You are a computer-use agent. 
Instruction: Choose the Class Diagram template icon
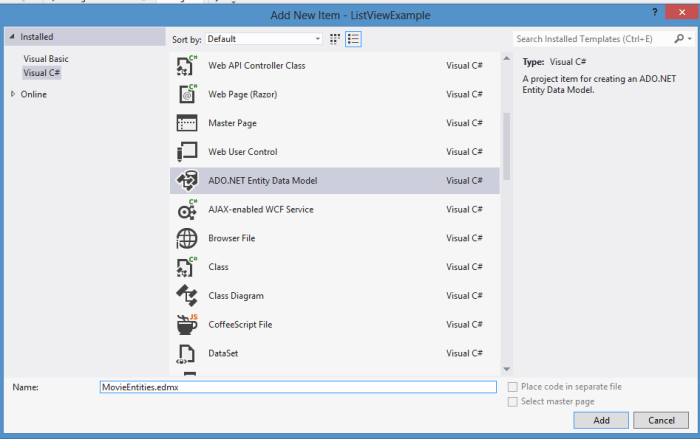(186, 296)
